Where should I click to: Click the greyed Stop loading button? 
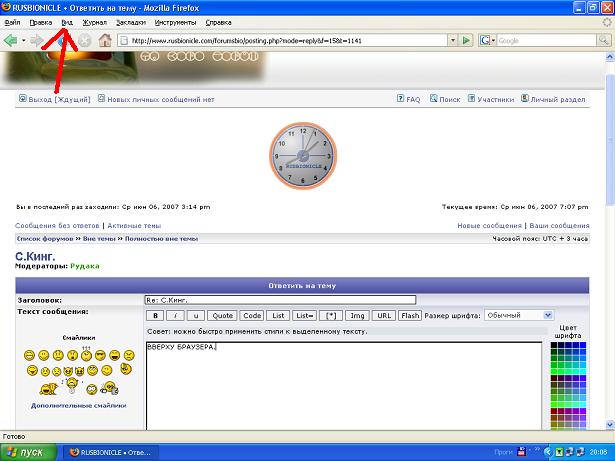84,40
